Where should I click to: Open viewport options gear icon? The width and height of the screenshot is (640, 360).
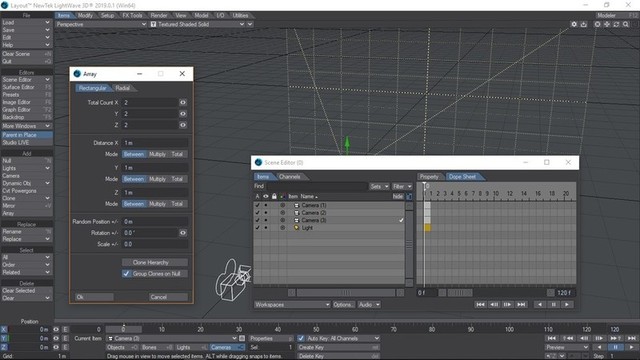574,24
